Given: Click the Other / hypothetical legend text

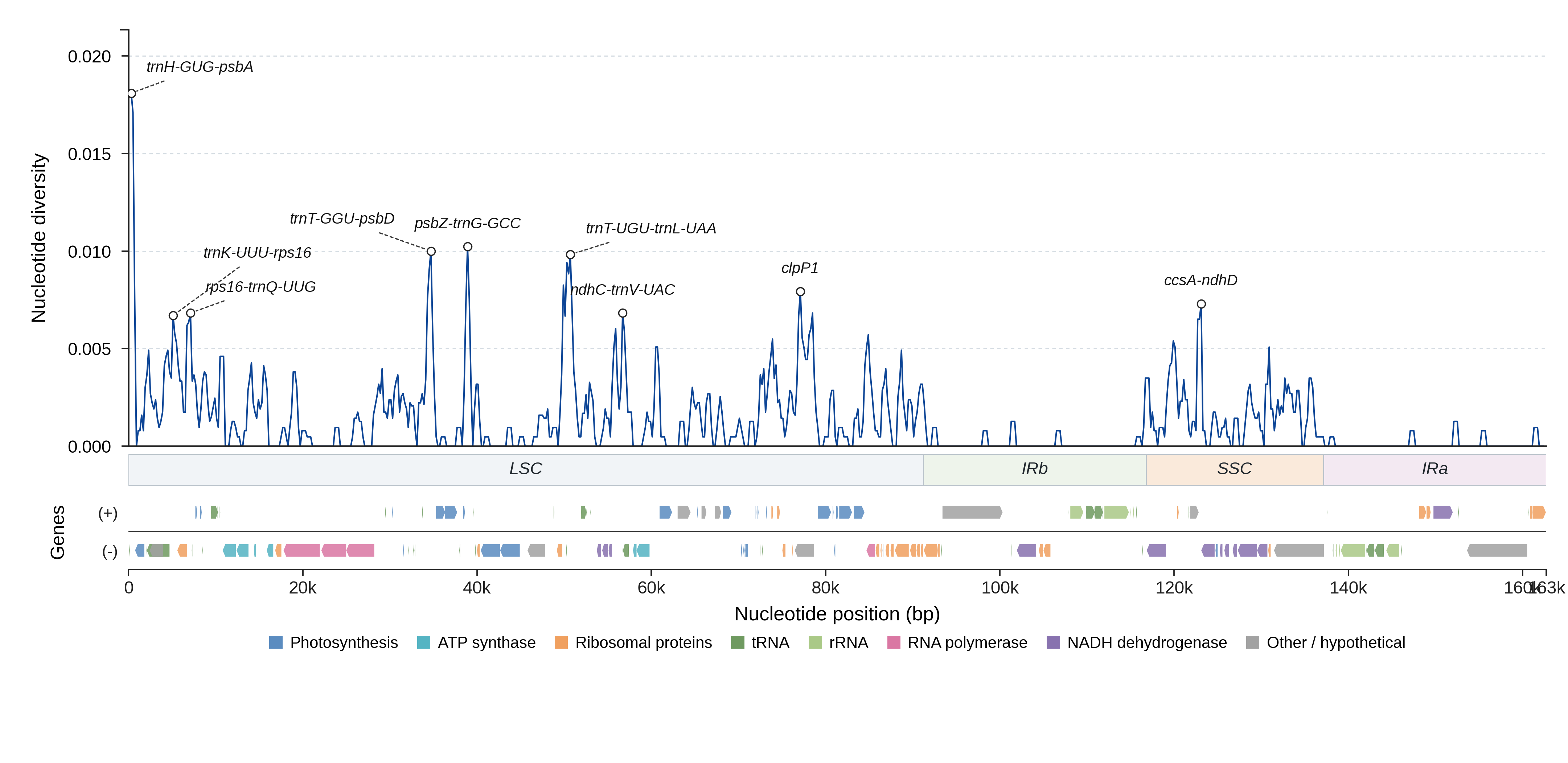Looking at the screenshot, I should point(1336,642).
